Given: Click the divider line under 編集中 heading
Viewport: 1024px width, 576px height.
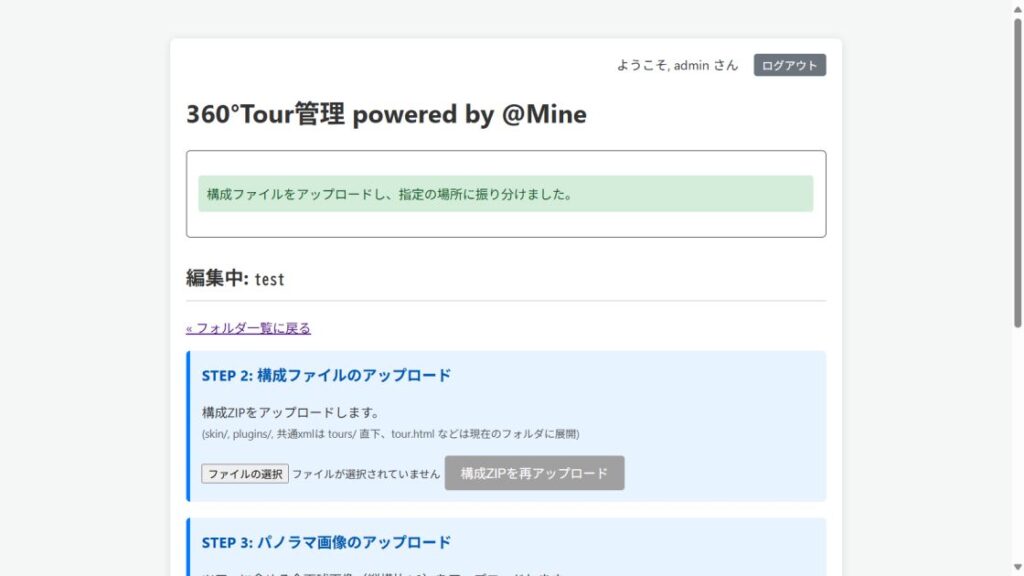Looking at the screenshot, I should click(x=505, y=301).
